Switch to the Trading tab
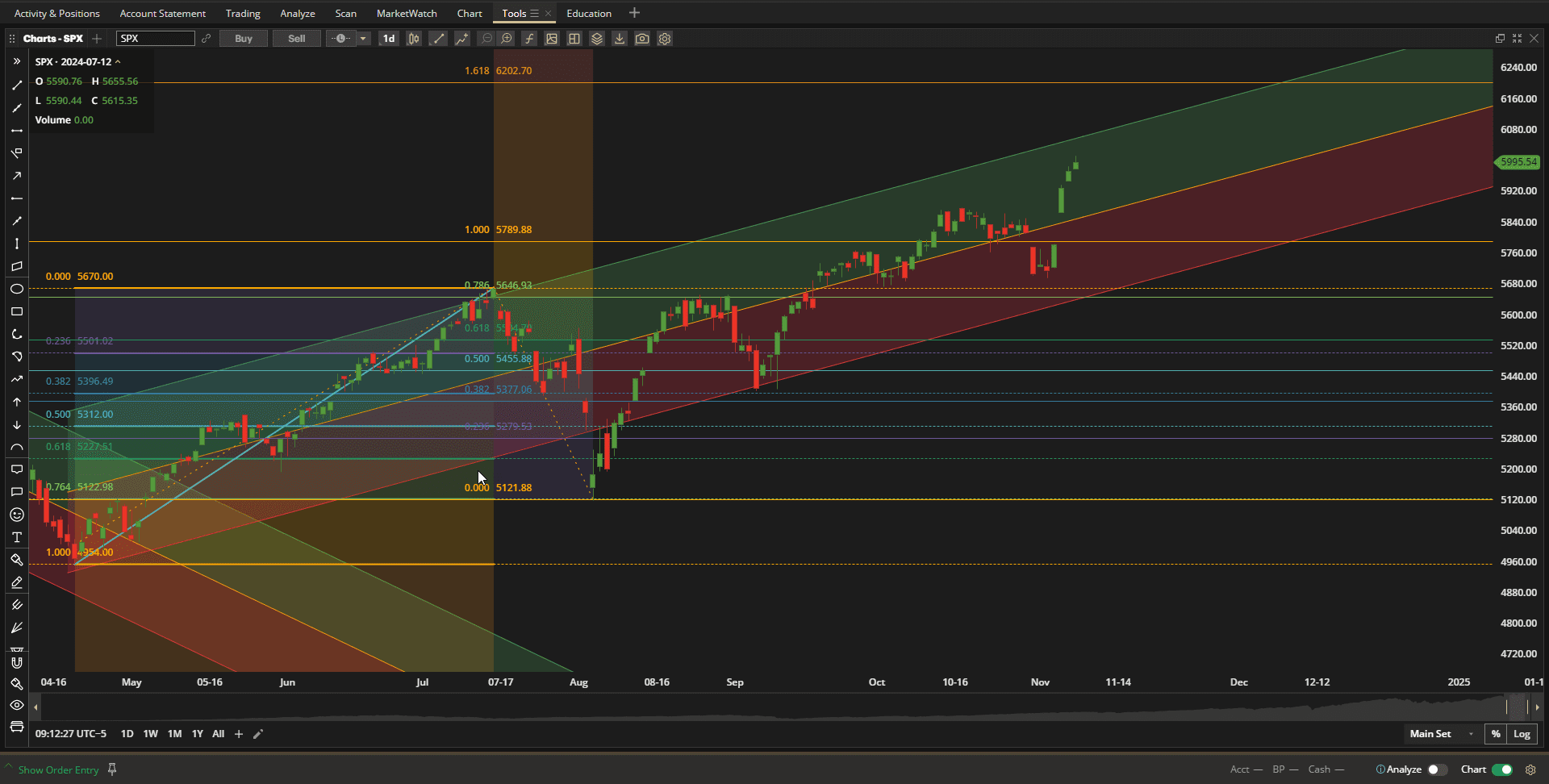This screenshot has width=1549, height=784. coord(243,14)
